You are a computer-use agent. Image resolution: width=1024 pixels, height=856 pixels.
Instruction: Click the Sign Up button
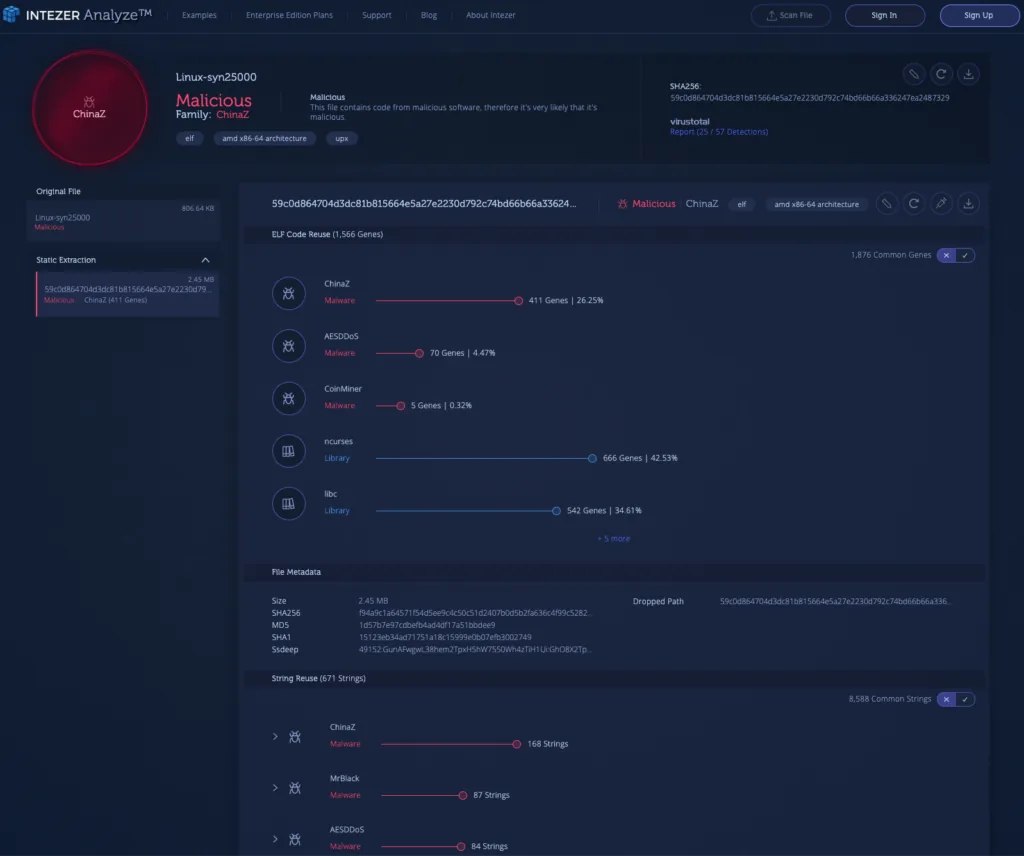(979, 15)
